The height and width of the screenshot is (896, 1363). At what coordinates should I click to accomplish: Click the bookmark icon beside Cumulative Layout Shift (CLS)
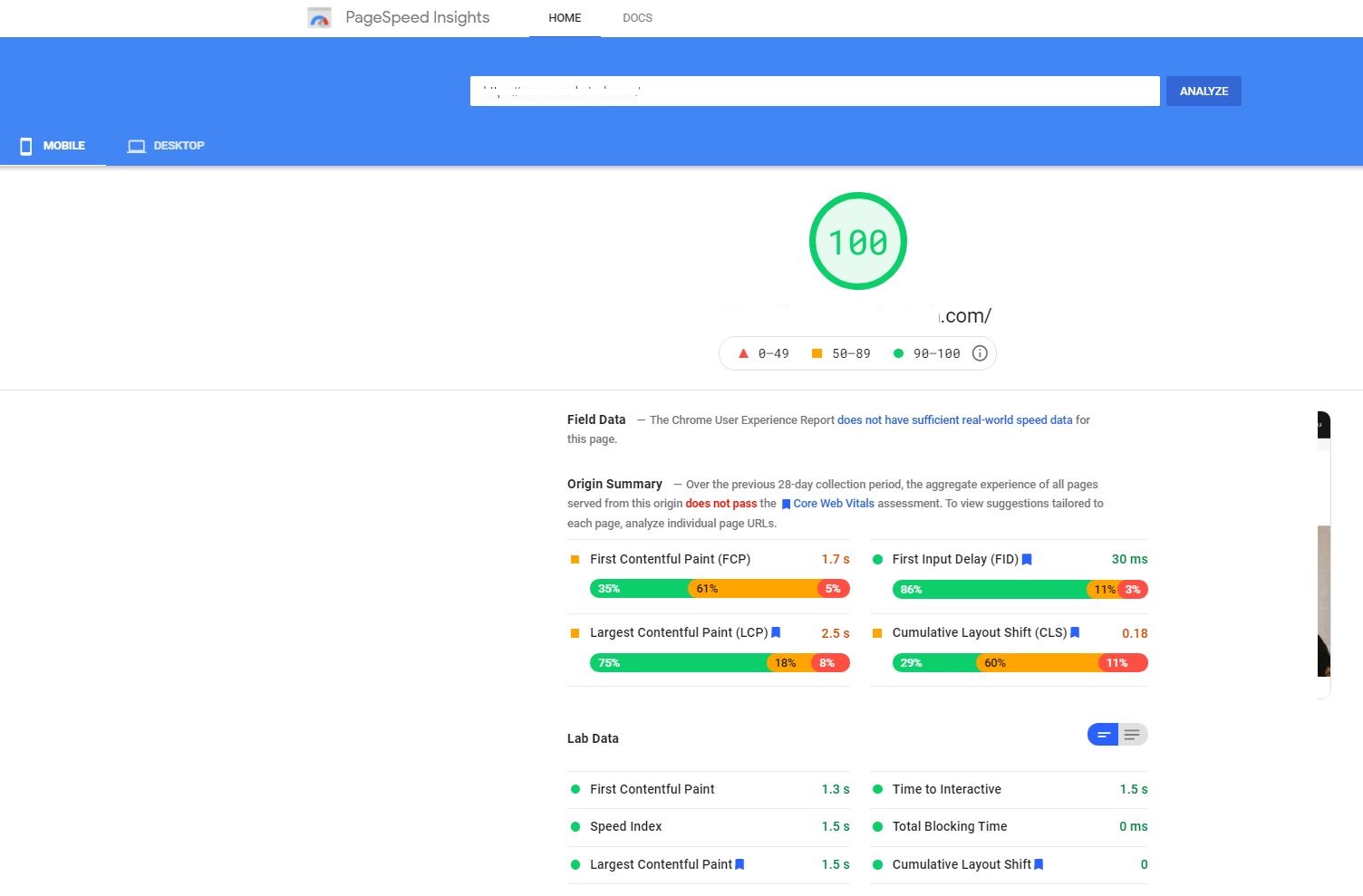click(x=1075, y=632)
